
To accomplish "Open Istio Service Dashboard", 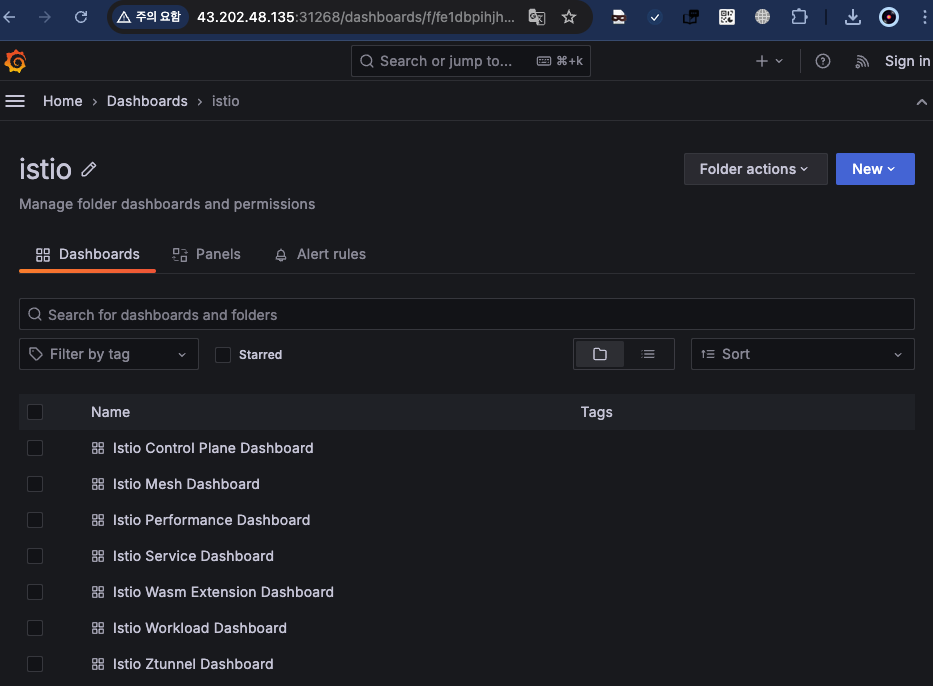I will [193, 556].
